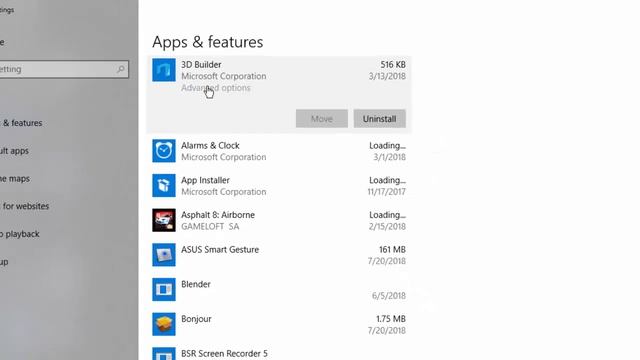Click the Alarms & Clock app icon
Viewport: 640px width, 360px height.
pos(164,151)
